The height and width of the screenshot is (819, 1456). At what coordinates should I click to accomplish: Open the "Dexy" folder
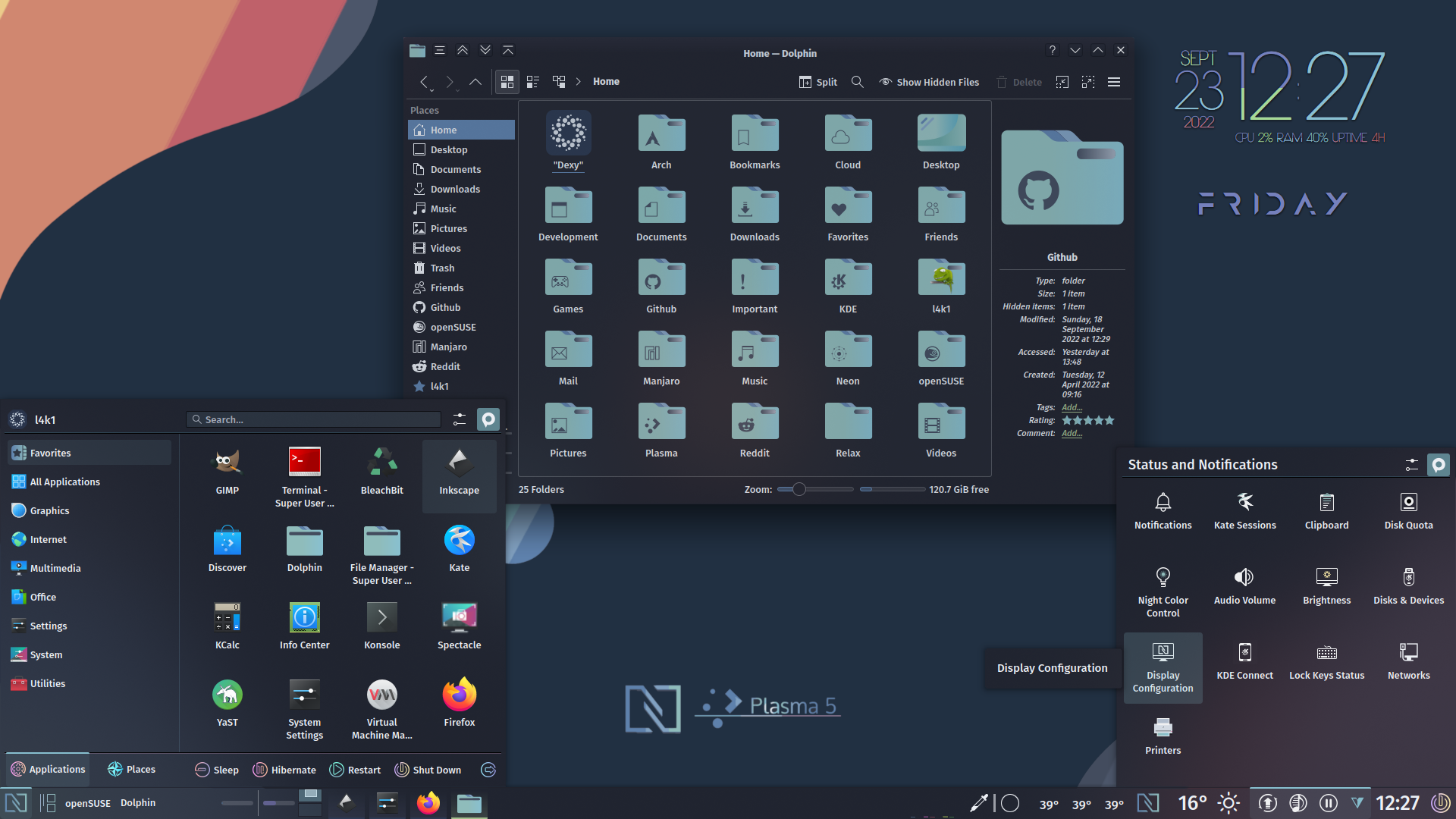568,141
